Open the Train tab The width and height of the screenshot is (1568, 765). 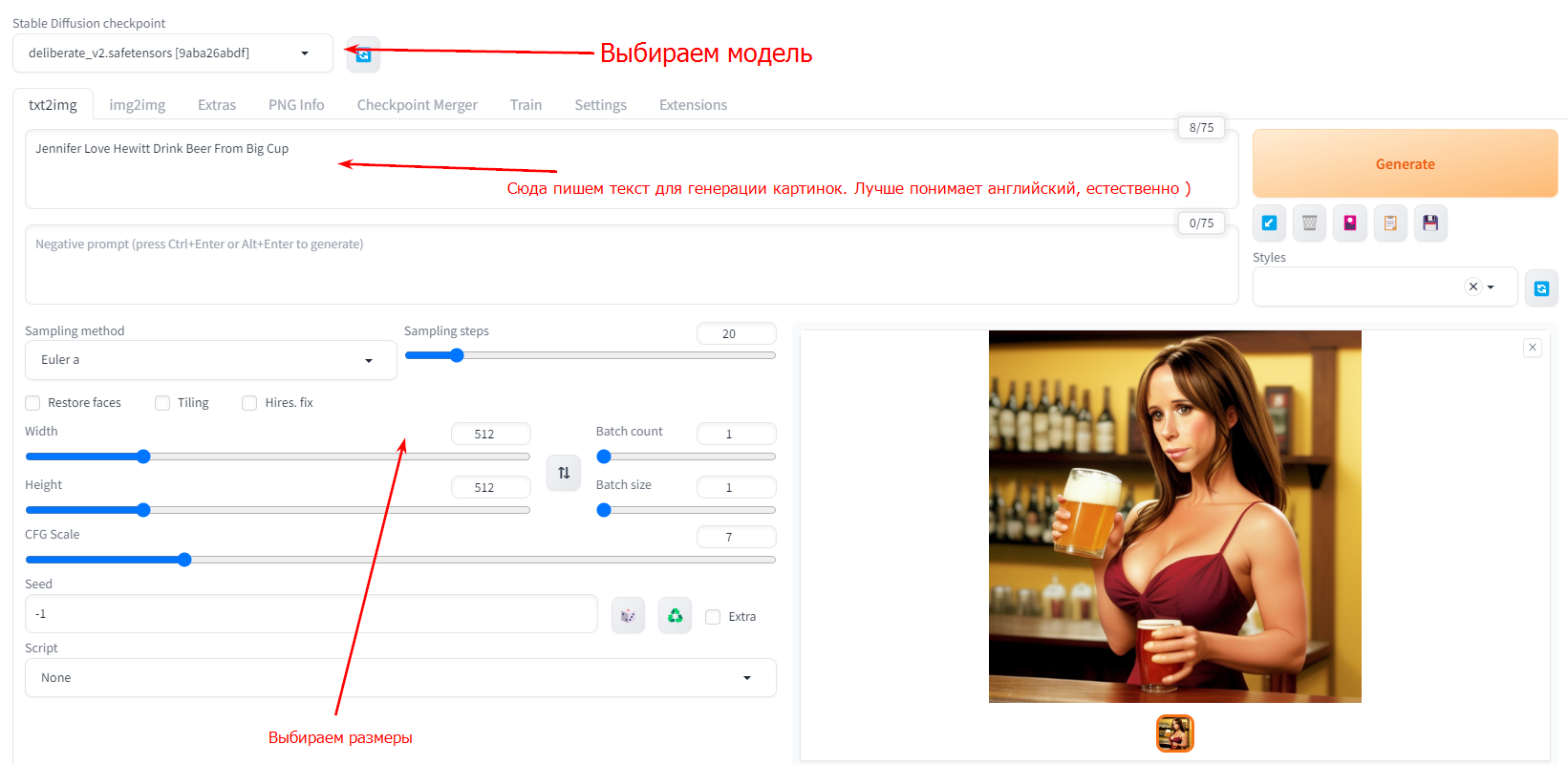tap(526, 105)
